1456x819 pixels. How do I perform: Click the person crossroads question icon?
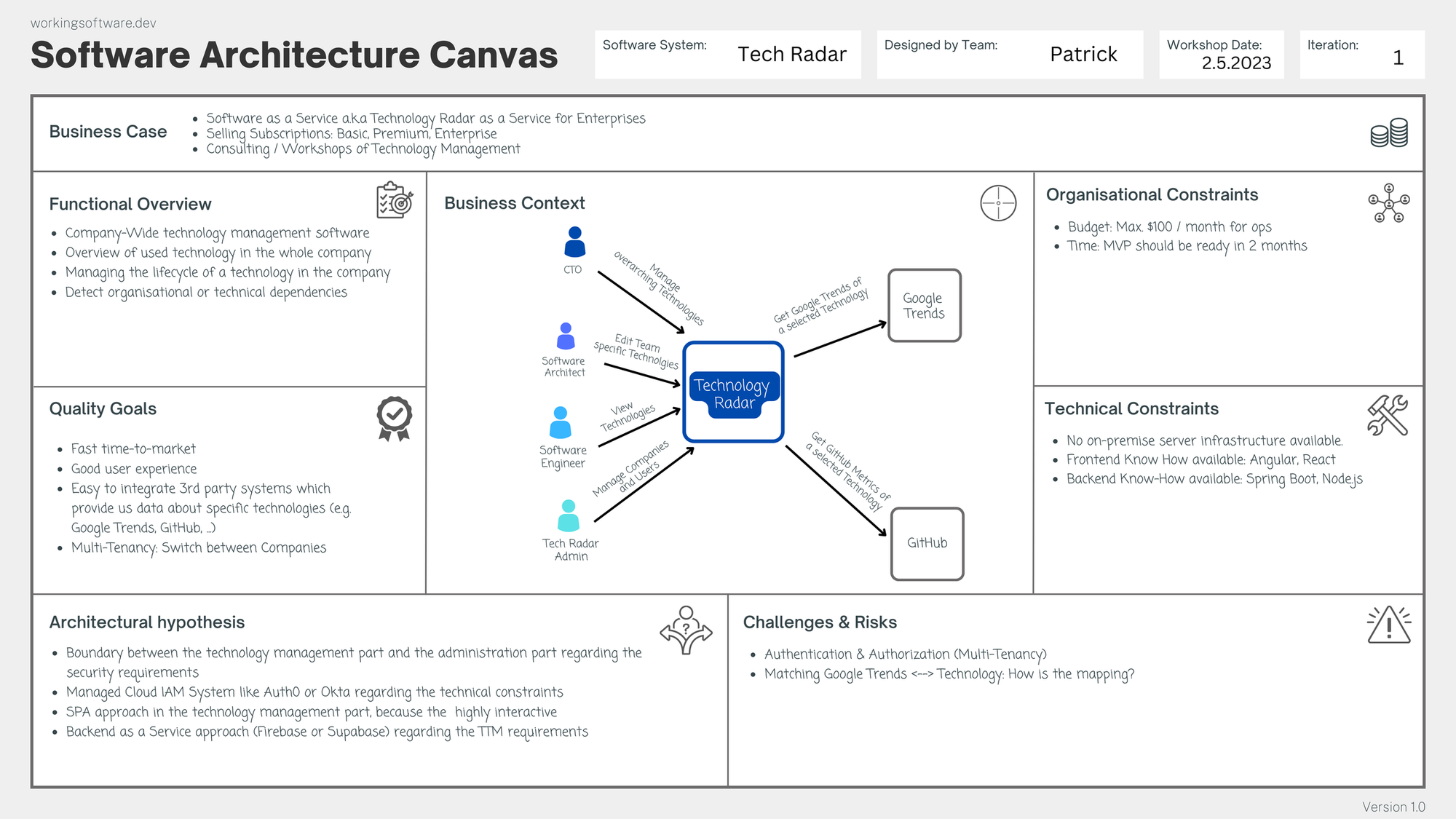pos(686,630)
